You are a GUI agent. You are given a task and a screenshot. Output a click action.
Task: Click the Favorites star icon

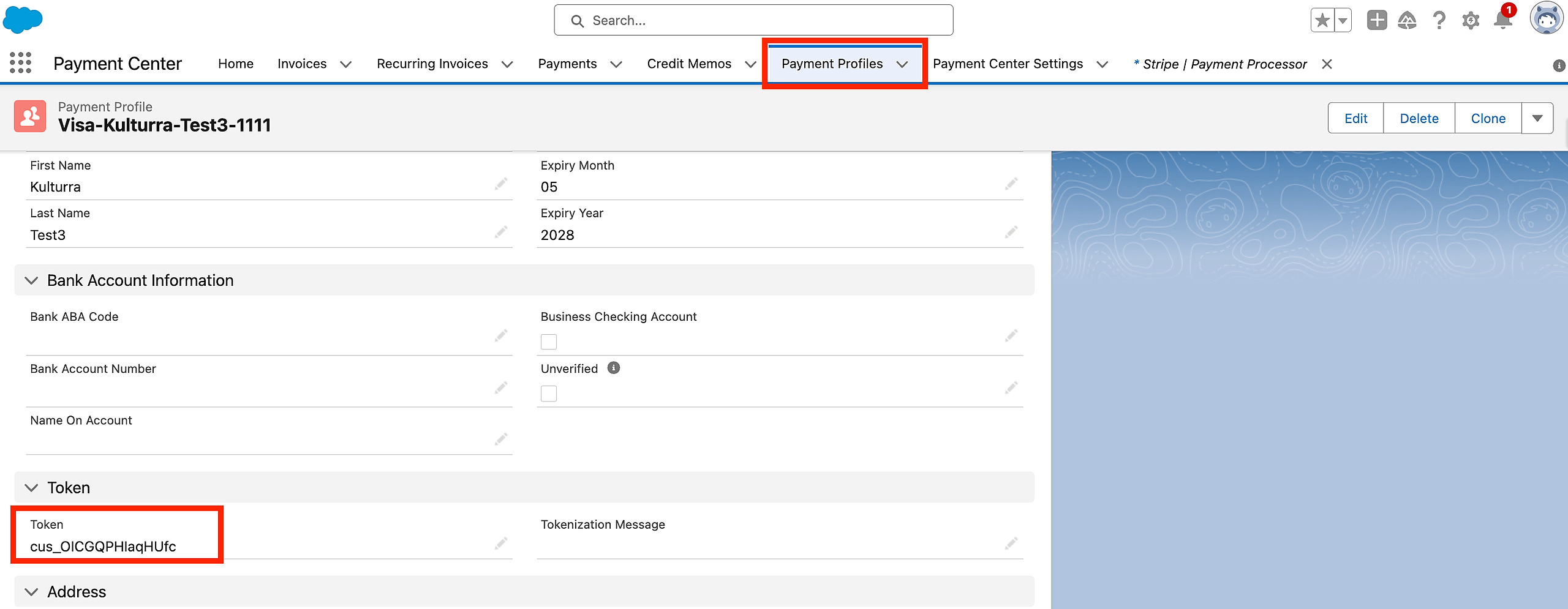coord(1322,21)
